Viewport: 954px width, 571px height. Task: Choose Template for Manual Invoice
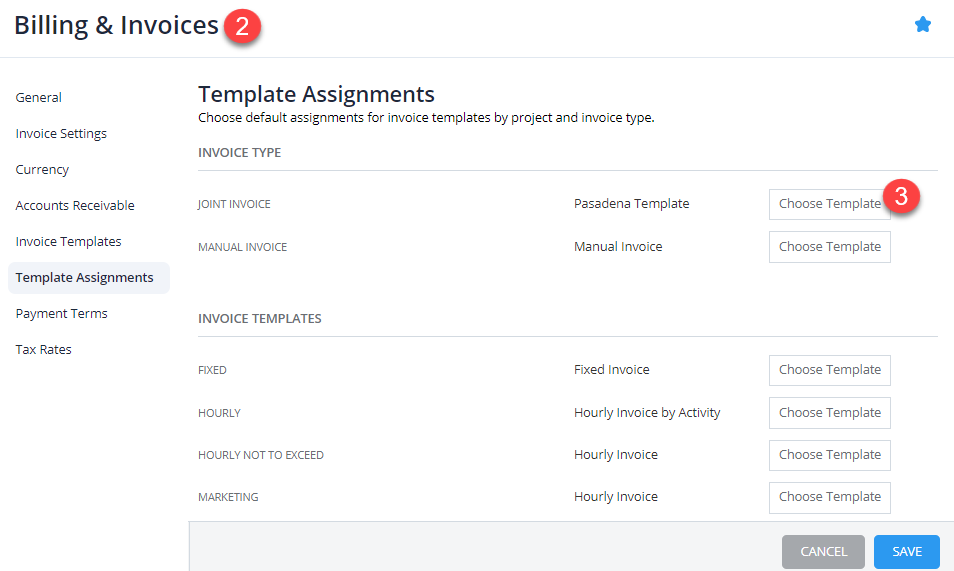(x=829, y=247)
